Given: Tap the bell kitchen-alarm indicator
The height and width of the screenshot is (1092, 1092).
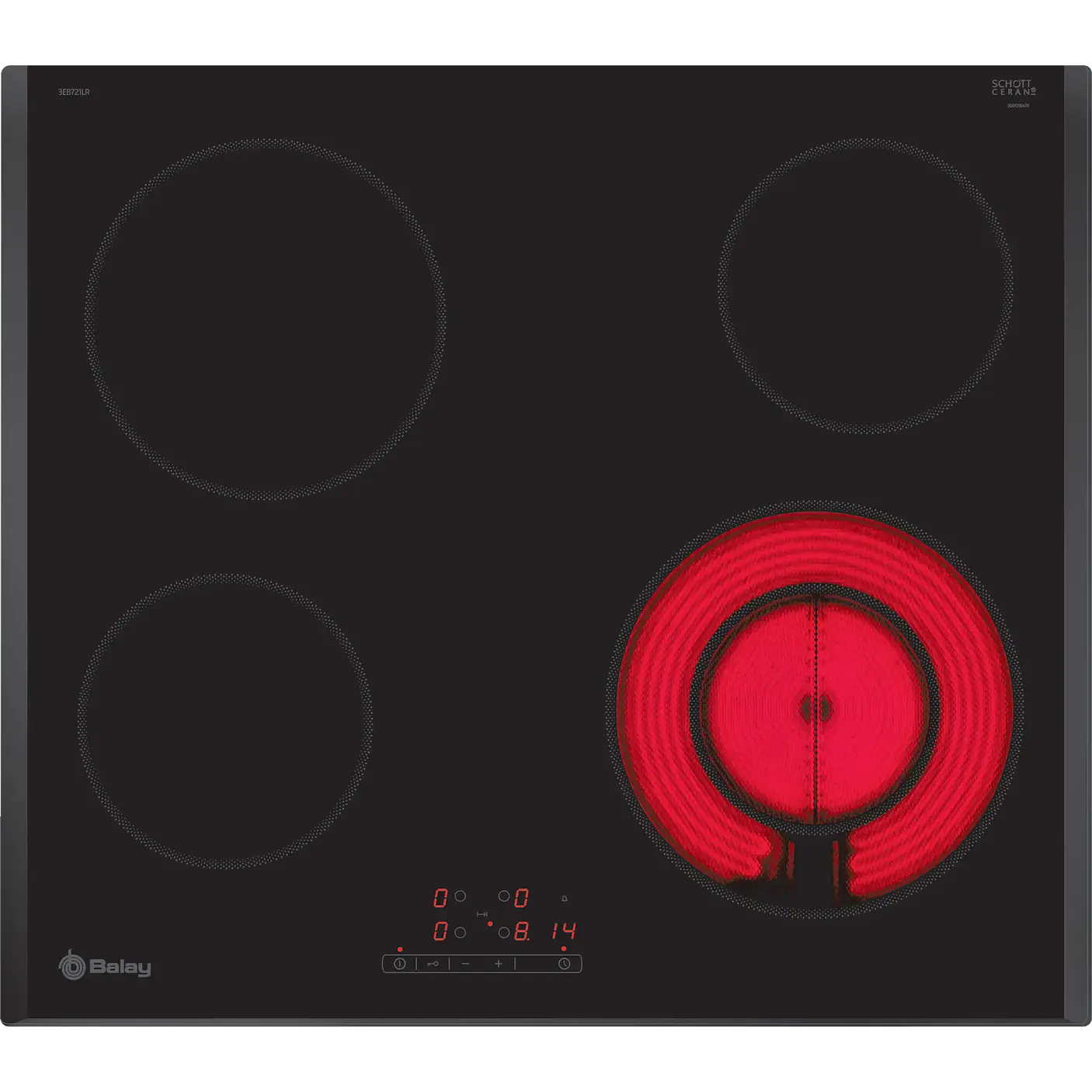Looking at the screenshot, I should (x=565, y=899).
